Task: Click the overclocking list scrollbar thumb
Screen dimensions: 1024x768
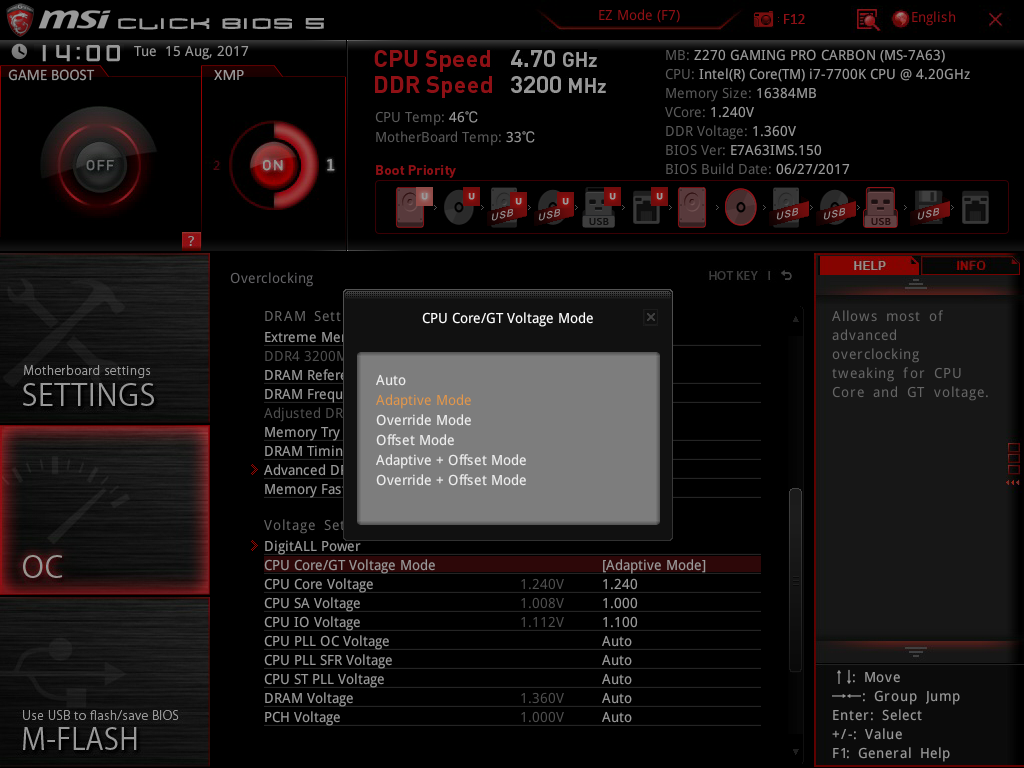Action: click(795, 580)
